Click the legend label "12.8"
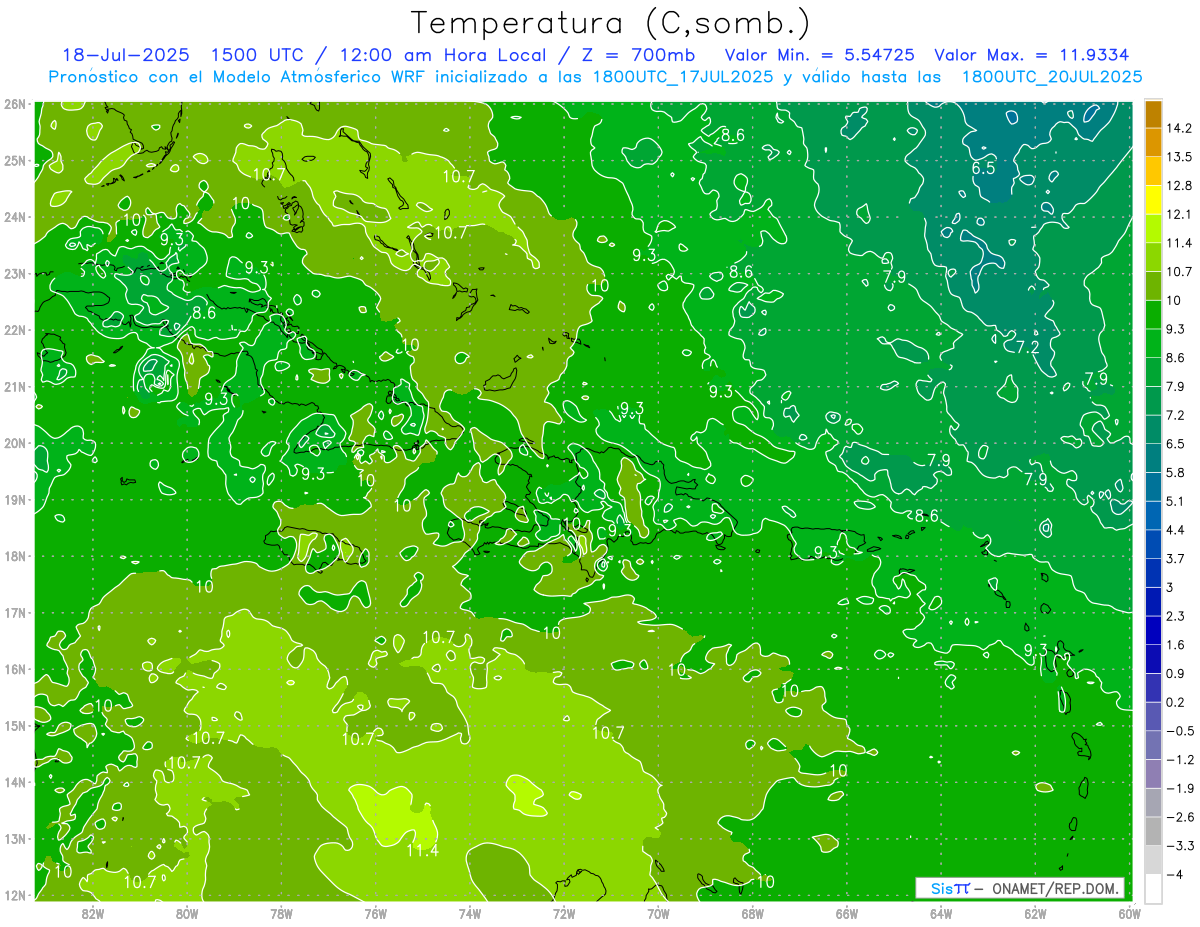 coord(1181,185)
